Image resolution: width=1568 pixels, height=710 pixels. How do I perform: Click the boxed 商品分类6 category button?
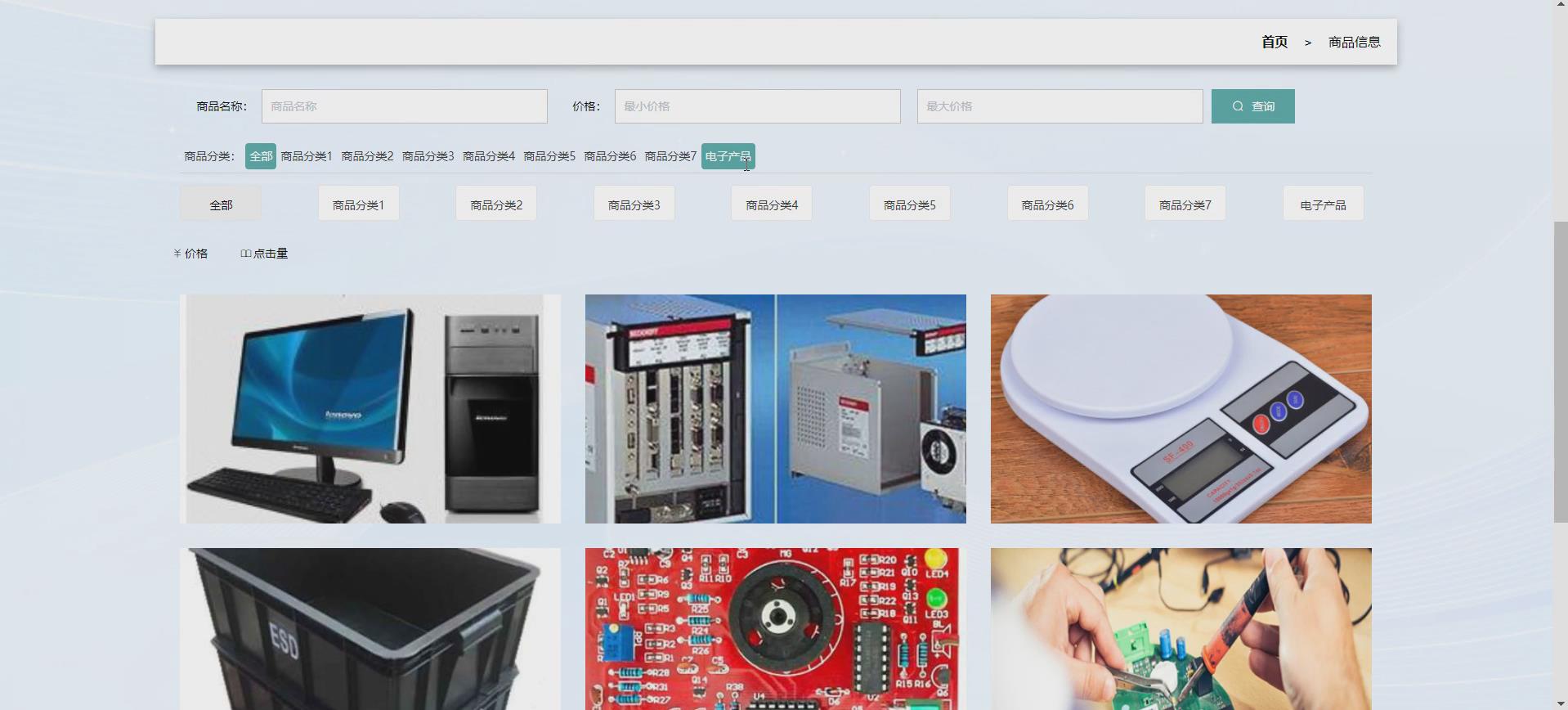1048,204
